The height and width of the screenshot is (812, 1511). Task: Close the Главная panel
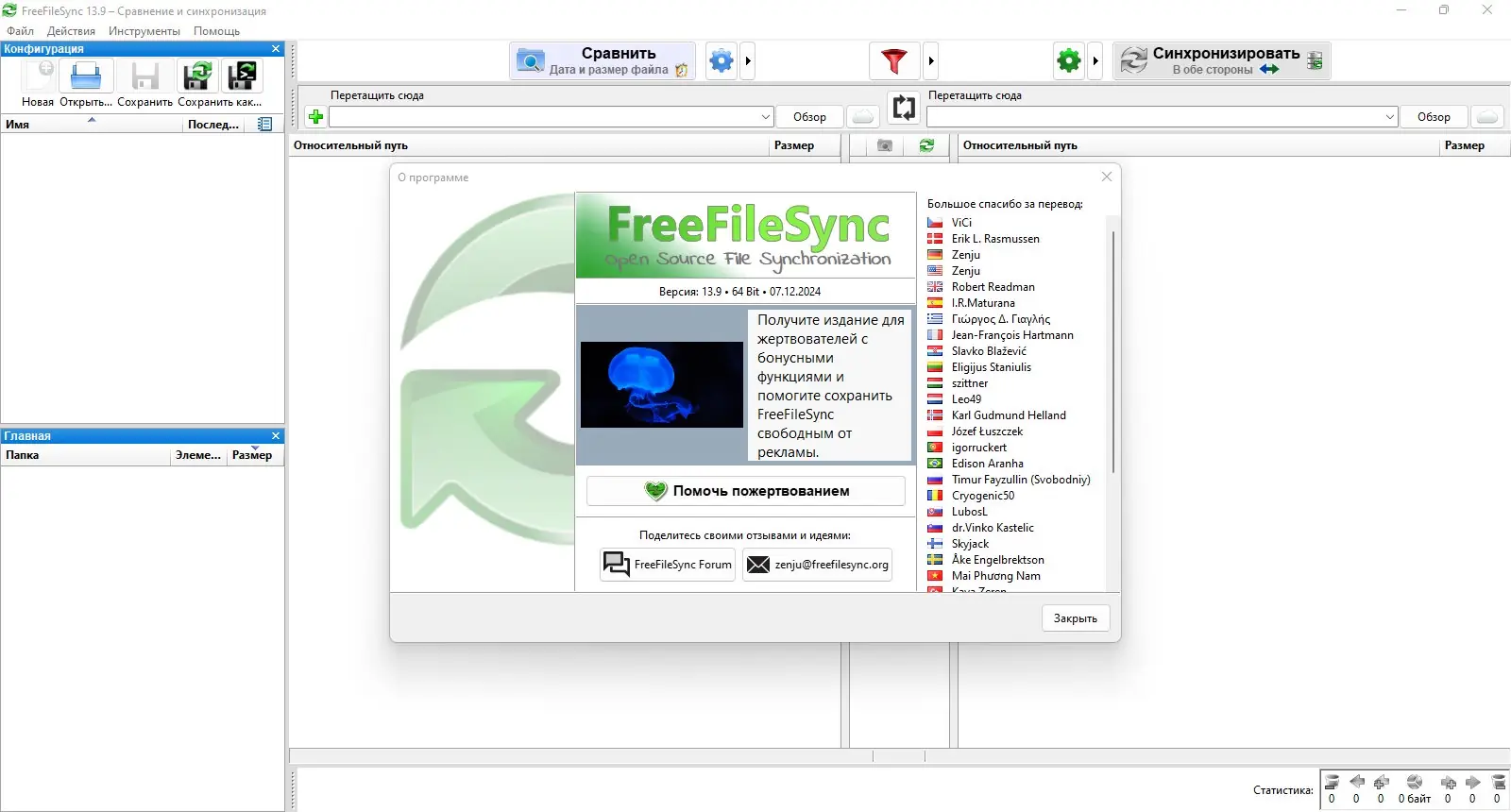(x=276, y=436)
